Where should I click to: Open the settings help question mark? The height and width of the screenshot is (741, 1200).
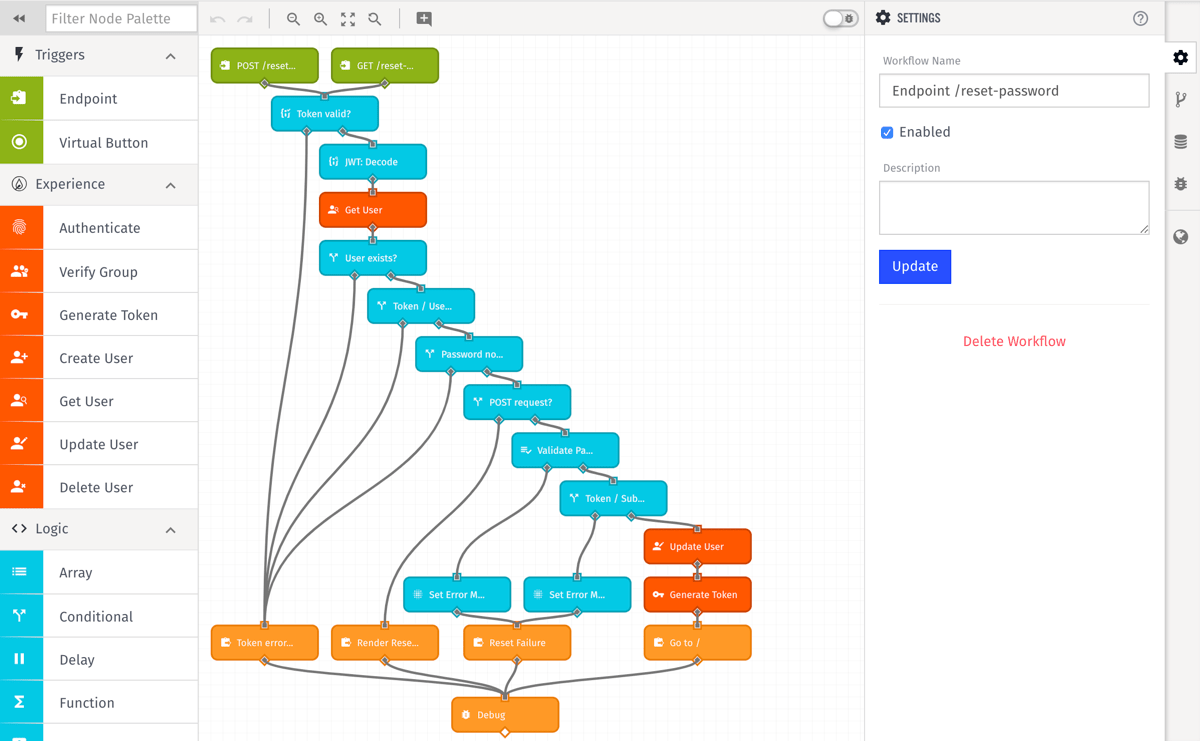[1140, 18]
